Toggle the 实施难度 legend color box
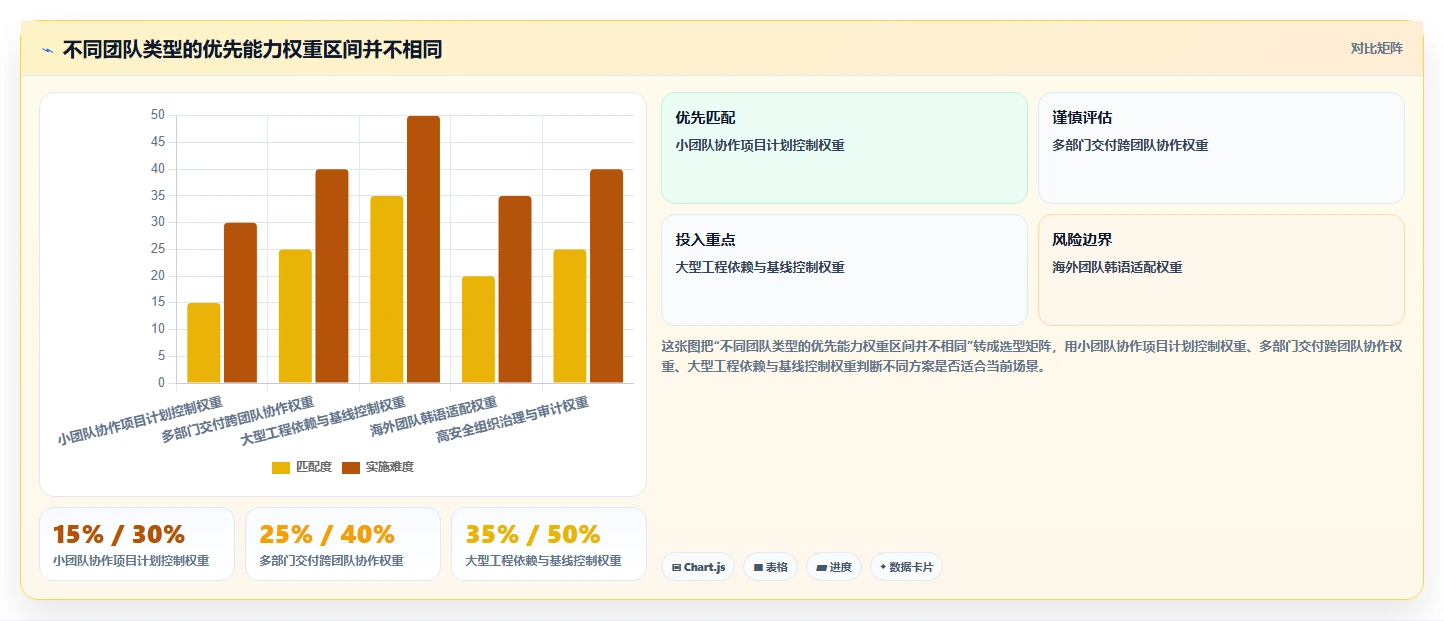Viewport: 1444px width, 621px height. [x=351, y=467]
